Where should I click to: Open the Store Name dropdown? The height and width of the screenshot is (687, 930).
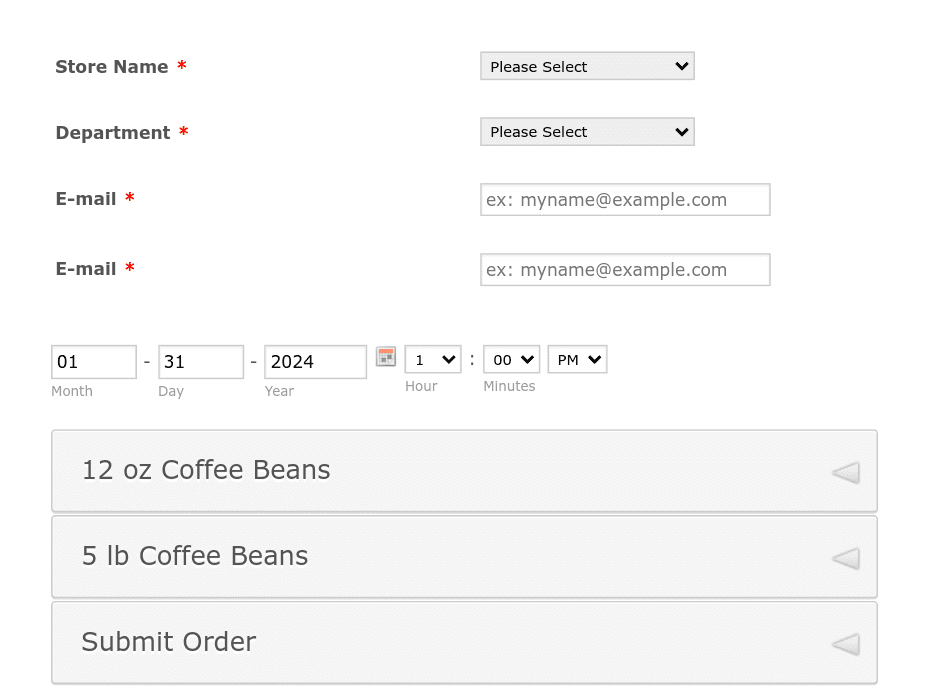(586, 66)
